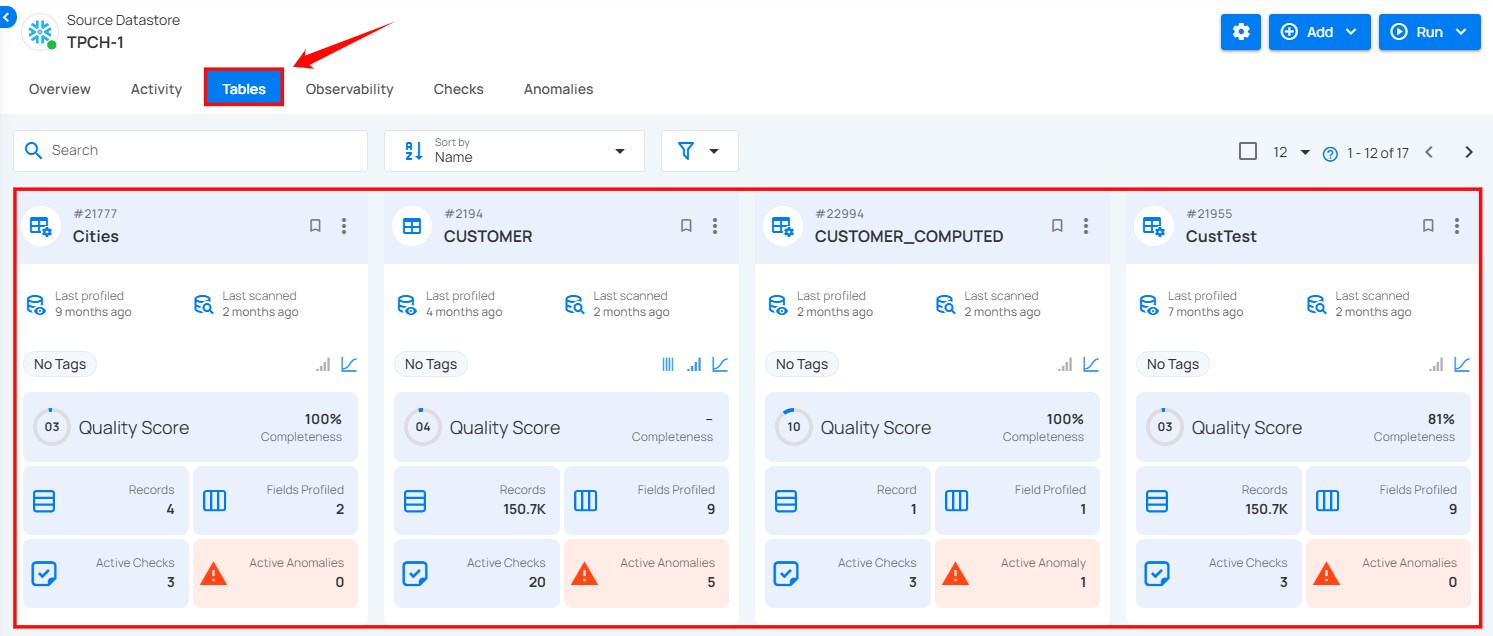The height and width of the screenshot is (636, 1493).
Task: Click the settings gear icon button
Action: (x=1241, y=32)
